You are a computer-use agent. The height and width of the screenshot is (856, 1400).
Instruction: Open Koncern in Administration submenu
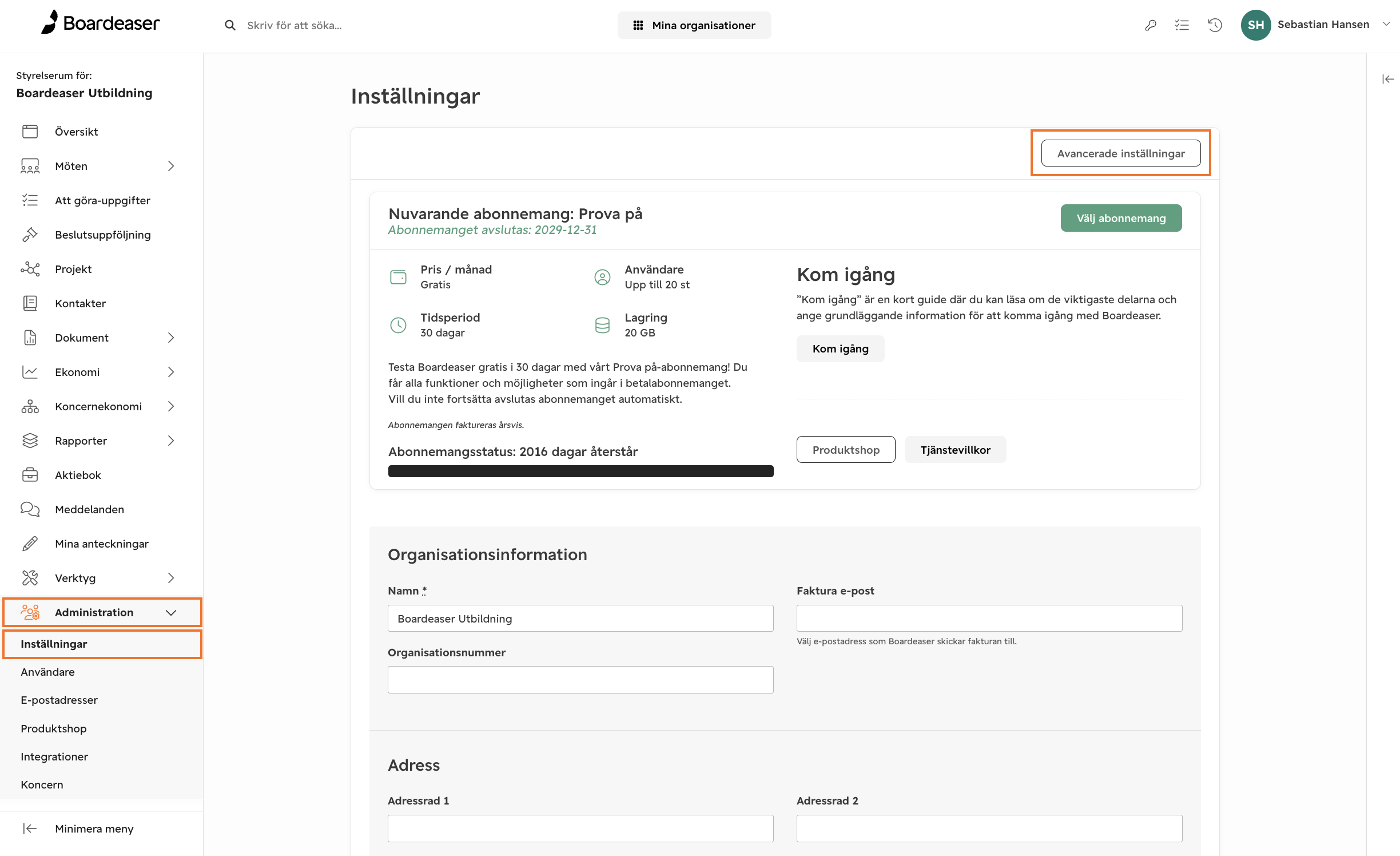[42, 784]
